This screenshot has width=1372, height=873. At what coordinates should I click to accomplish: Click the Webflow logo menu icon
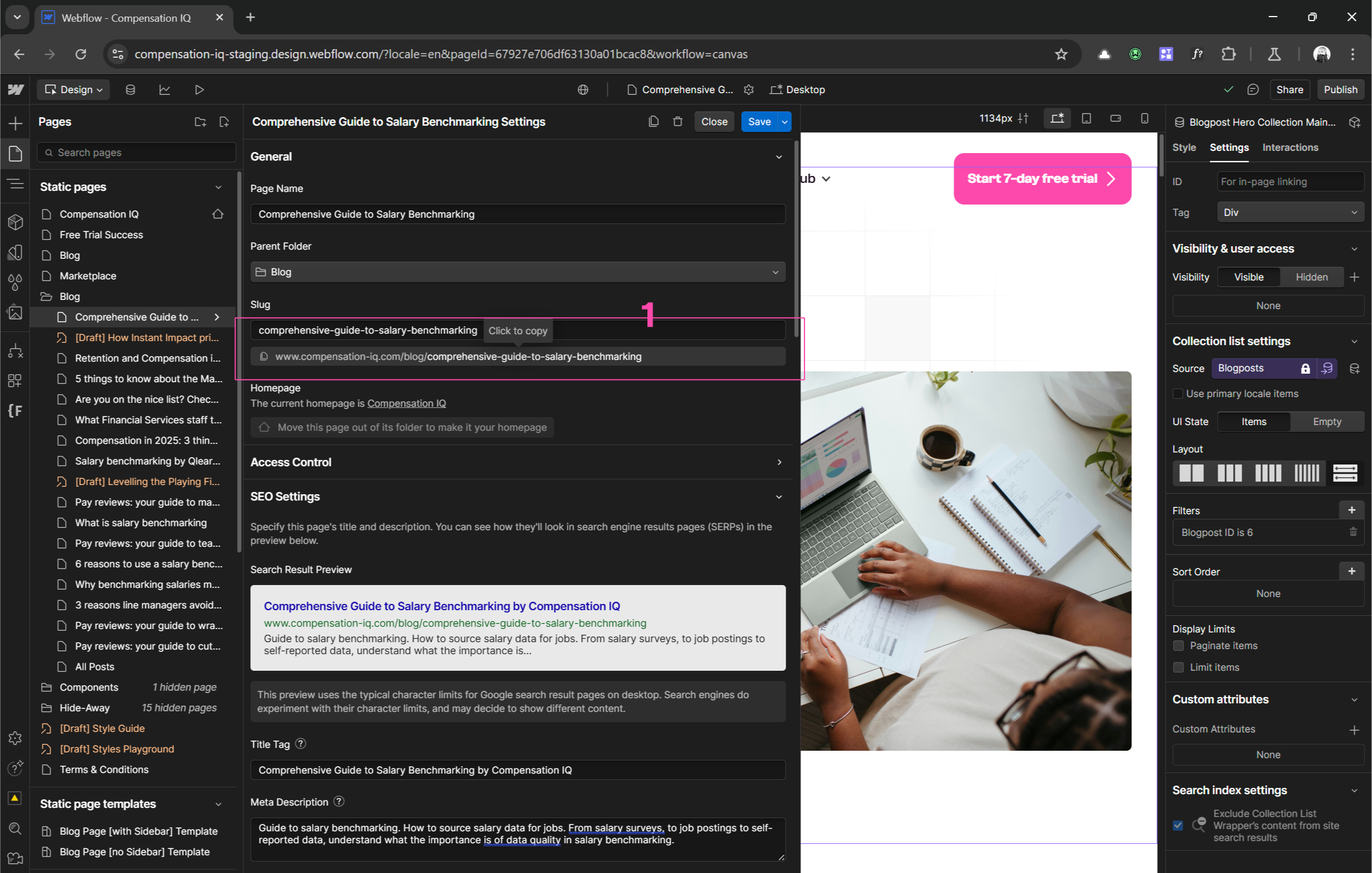15,90
